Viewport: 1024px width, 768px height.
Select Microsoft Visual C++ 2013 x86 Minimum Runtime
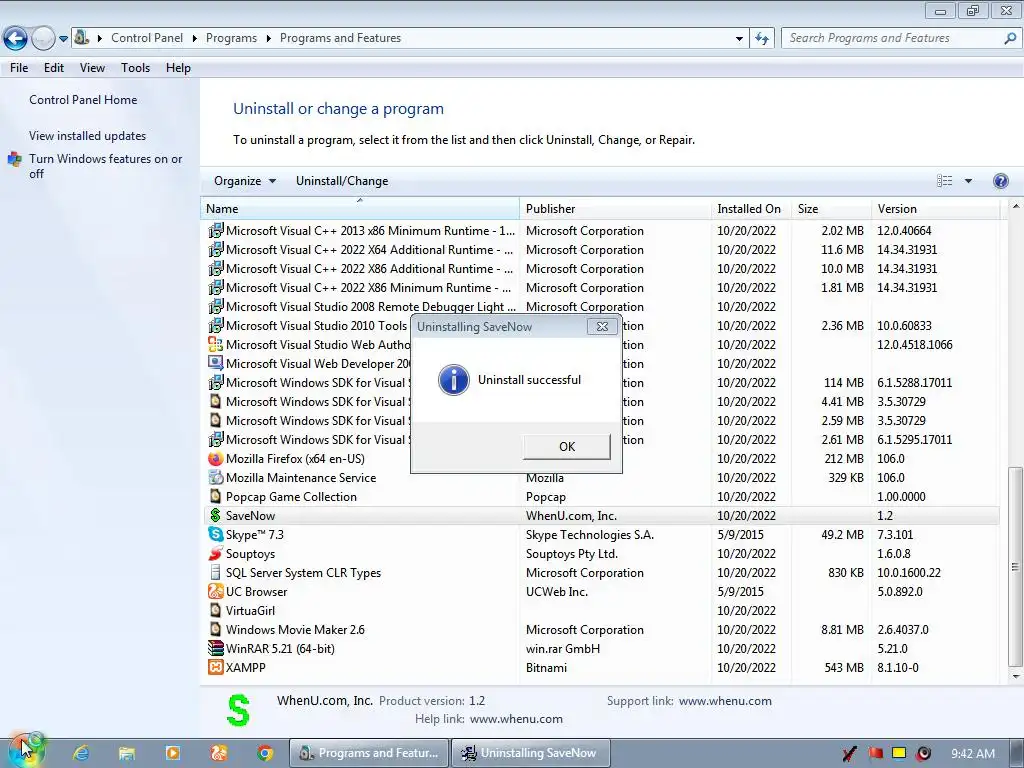pyautogui.click(x=370, y=231)
